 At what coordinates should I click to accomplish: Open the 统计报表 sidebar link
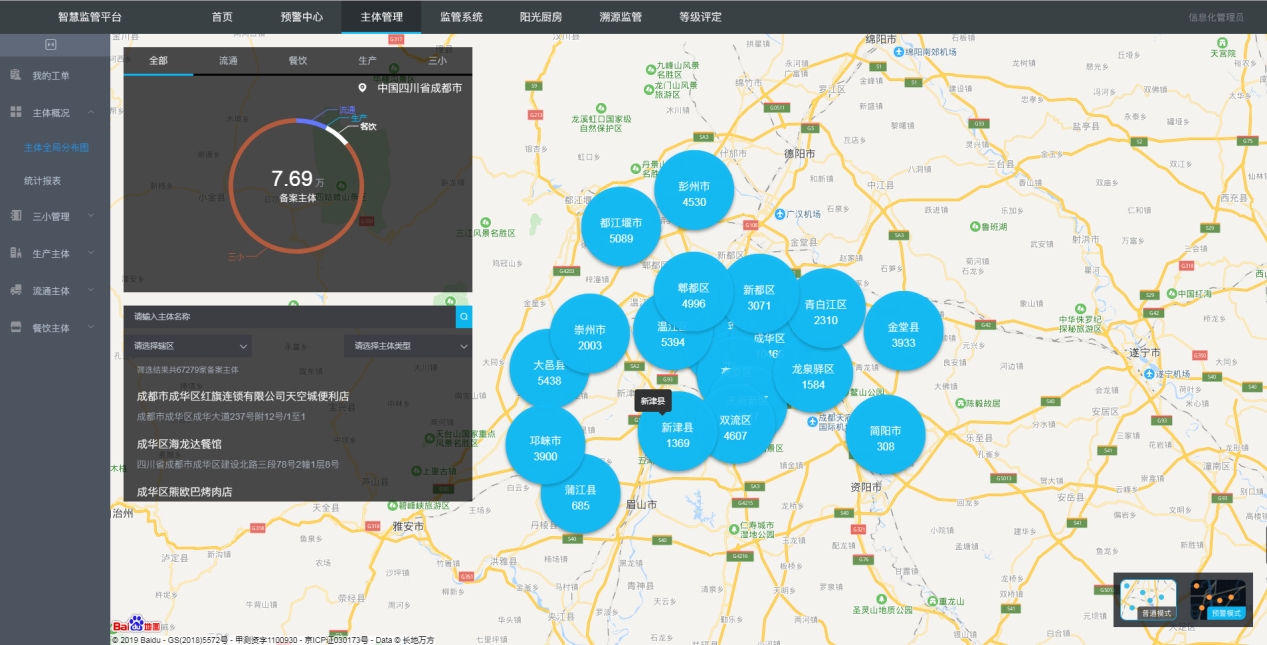click(43, 181)
